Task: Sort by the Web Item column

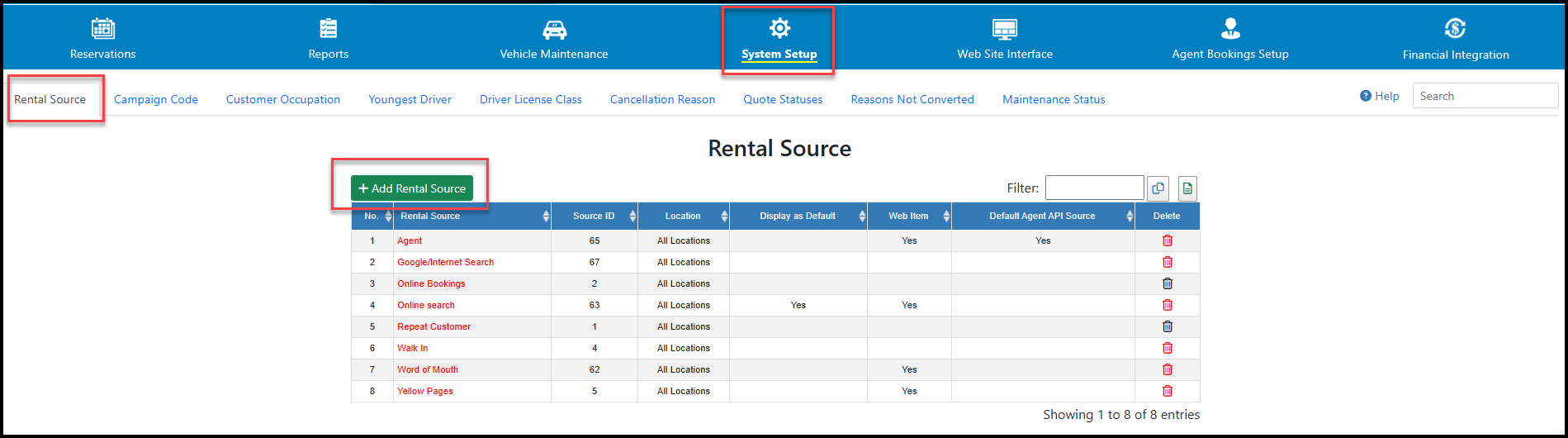Action: 909,216
